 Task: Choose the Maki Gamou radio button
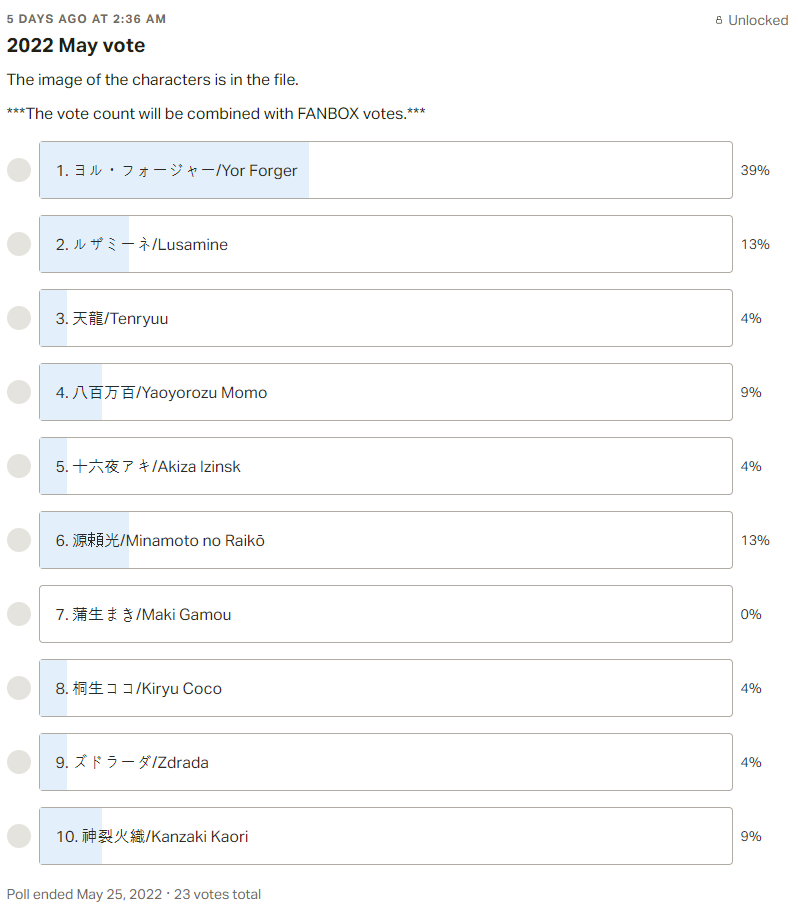(19, 614)
